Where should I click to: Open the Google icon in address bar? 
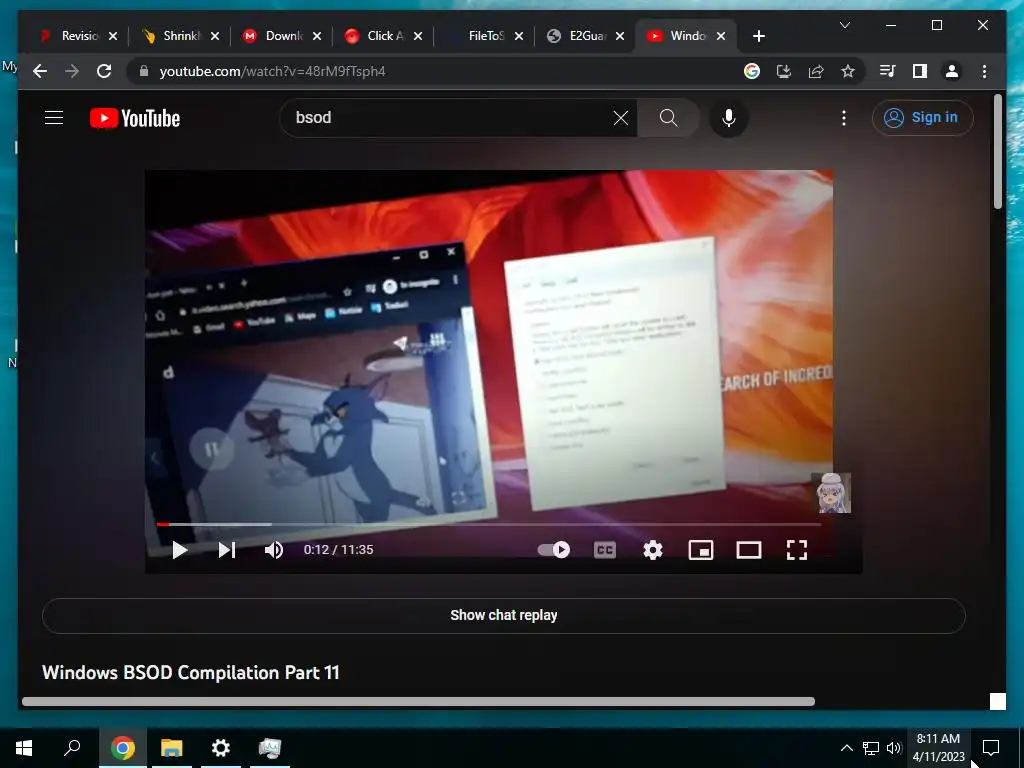(752, 71)
